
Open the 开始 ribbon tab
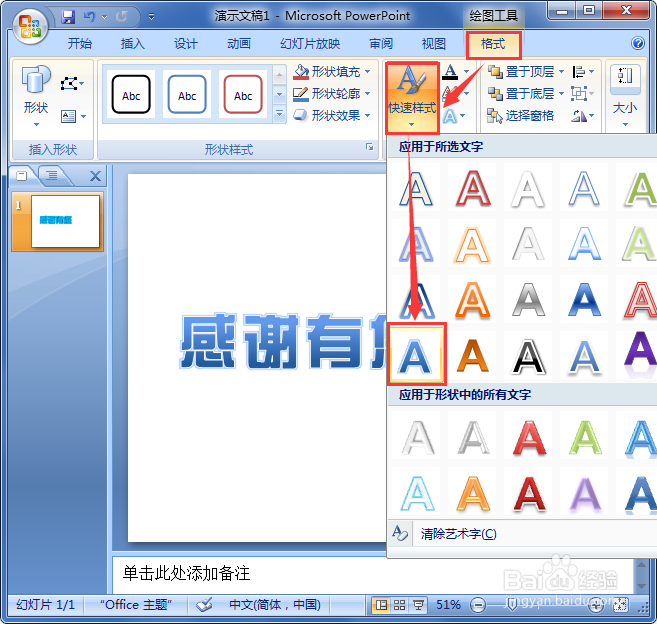pos(80,44)
